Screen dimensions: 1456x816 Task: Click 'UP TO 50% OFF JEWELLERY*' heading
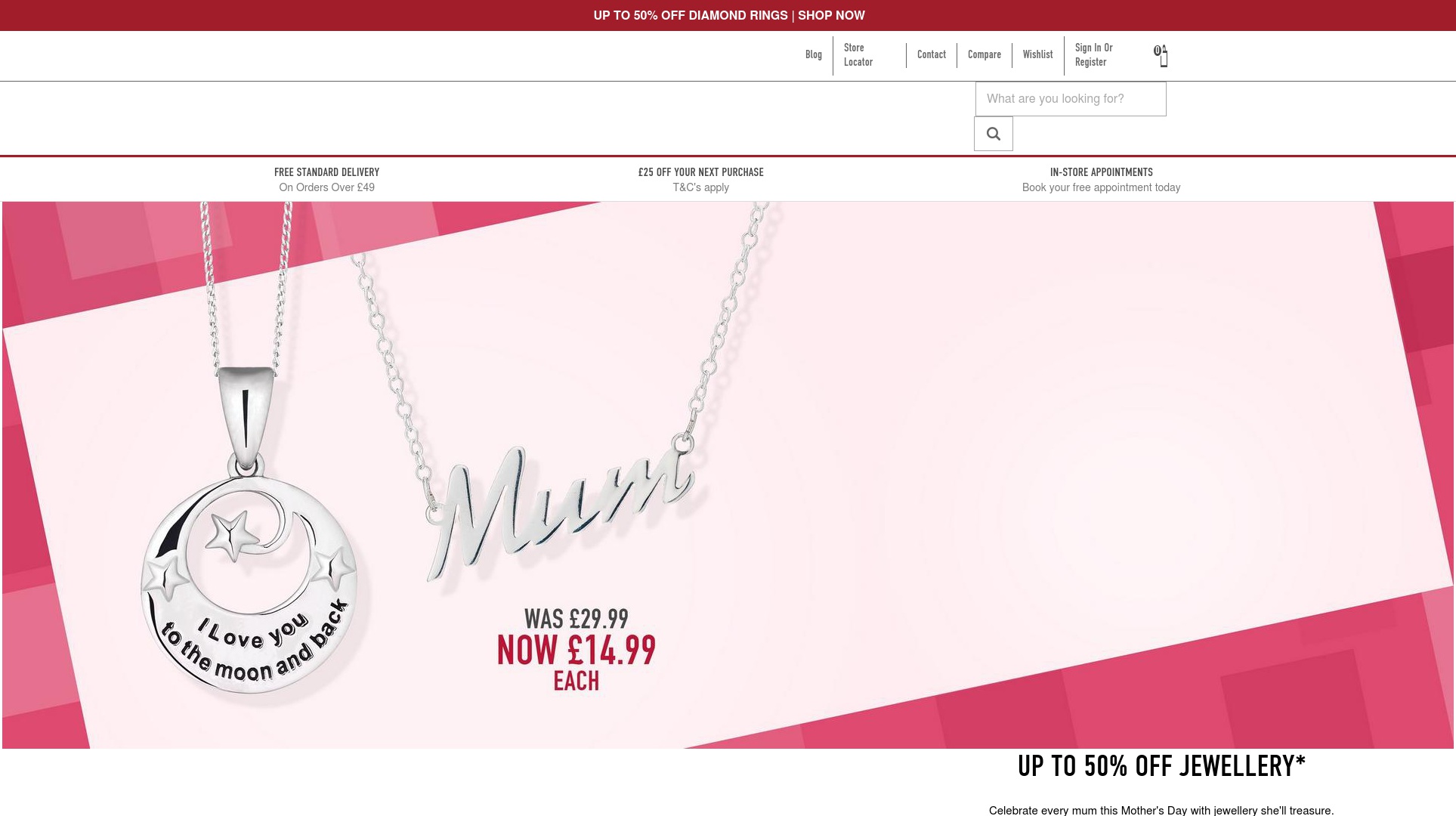point(1161,766)
